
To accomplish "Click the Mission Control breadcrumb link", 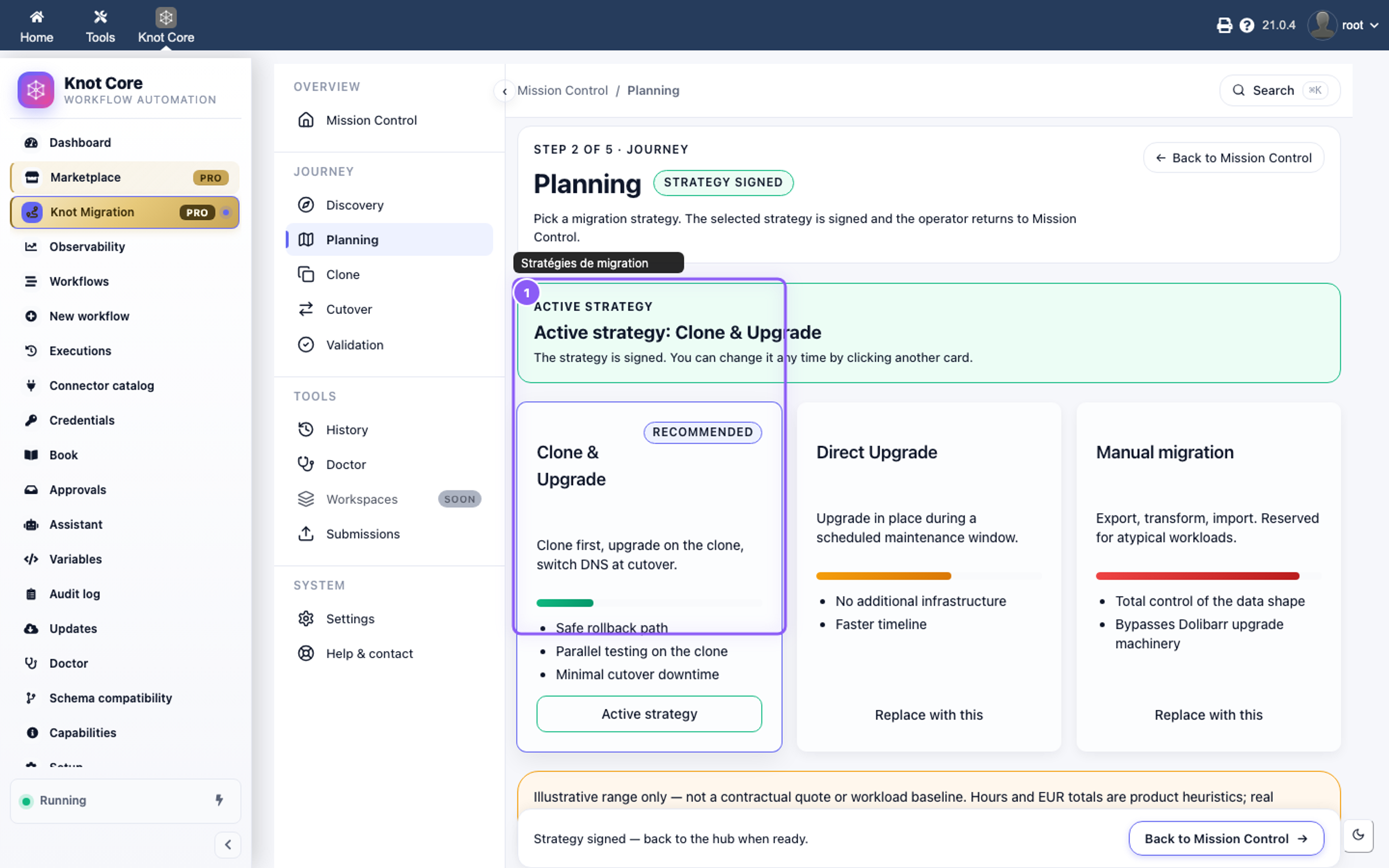I will click(562, 91).
